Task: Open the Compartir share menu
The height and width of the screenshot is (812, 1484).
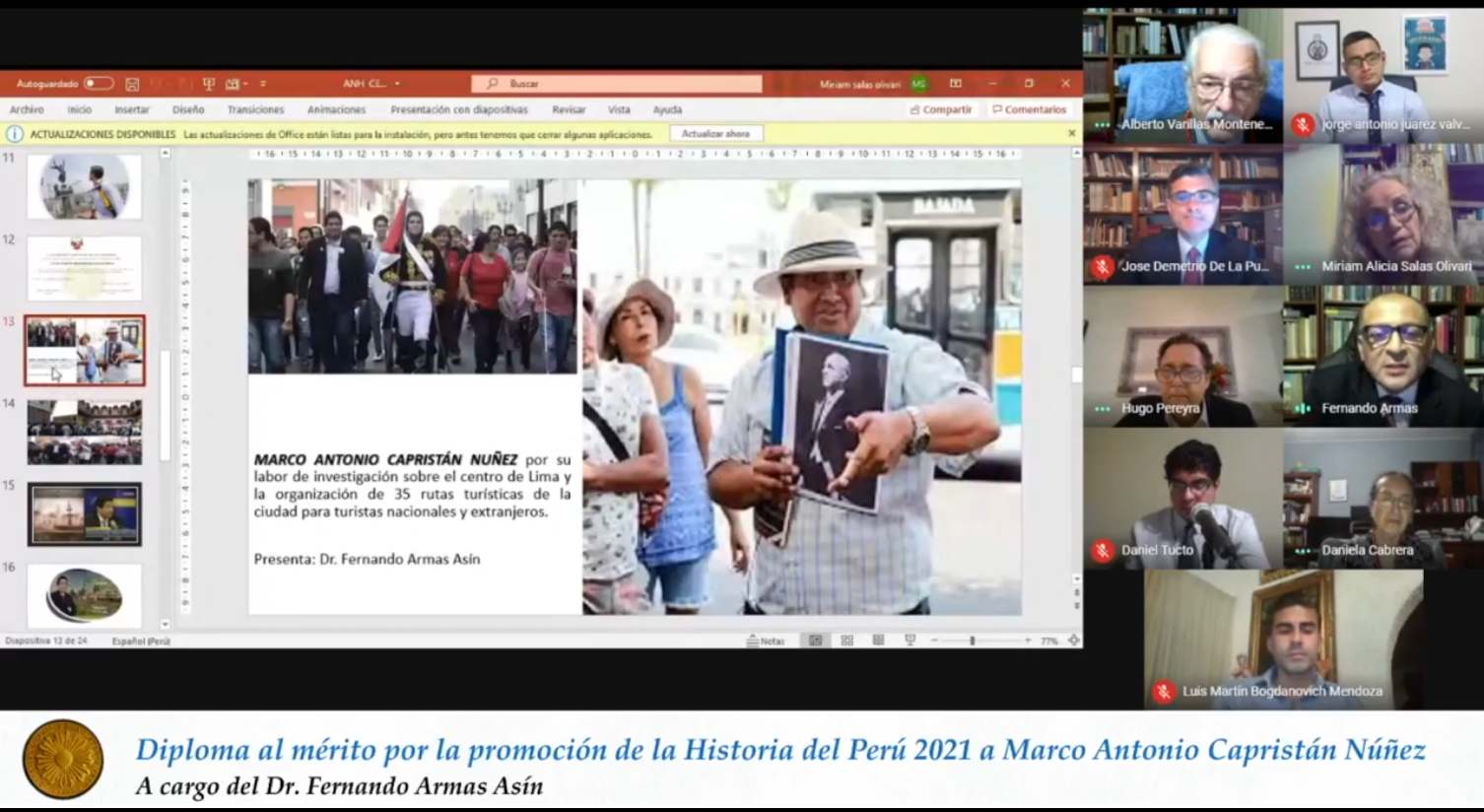Action: click(x=941, y=109)
